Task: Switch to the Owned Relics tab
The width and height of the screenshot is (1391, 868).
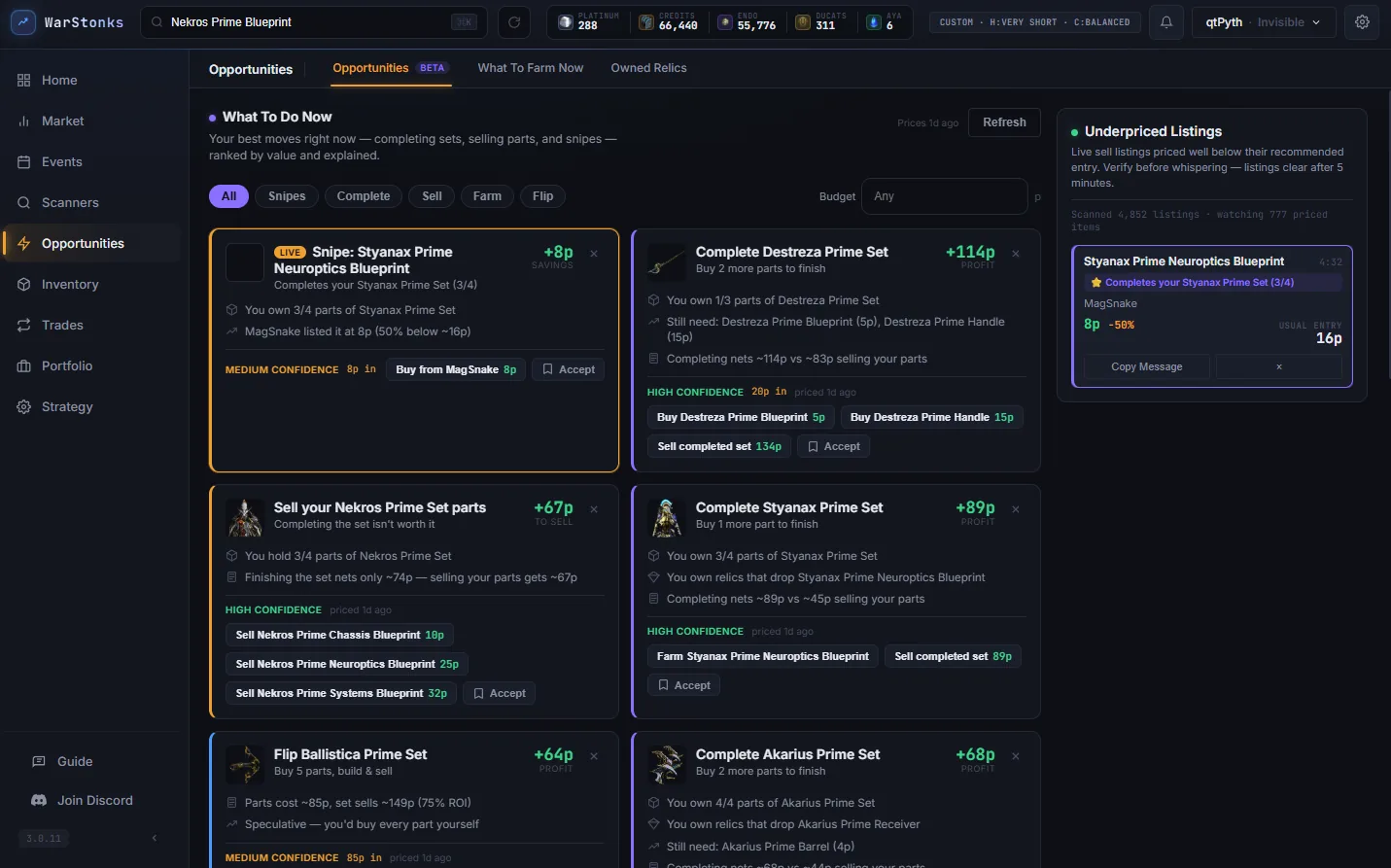Action: [648, 68]
